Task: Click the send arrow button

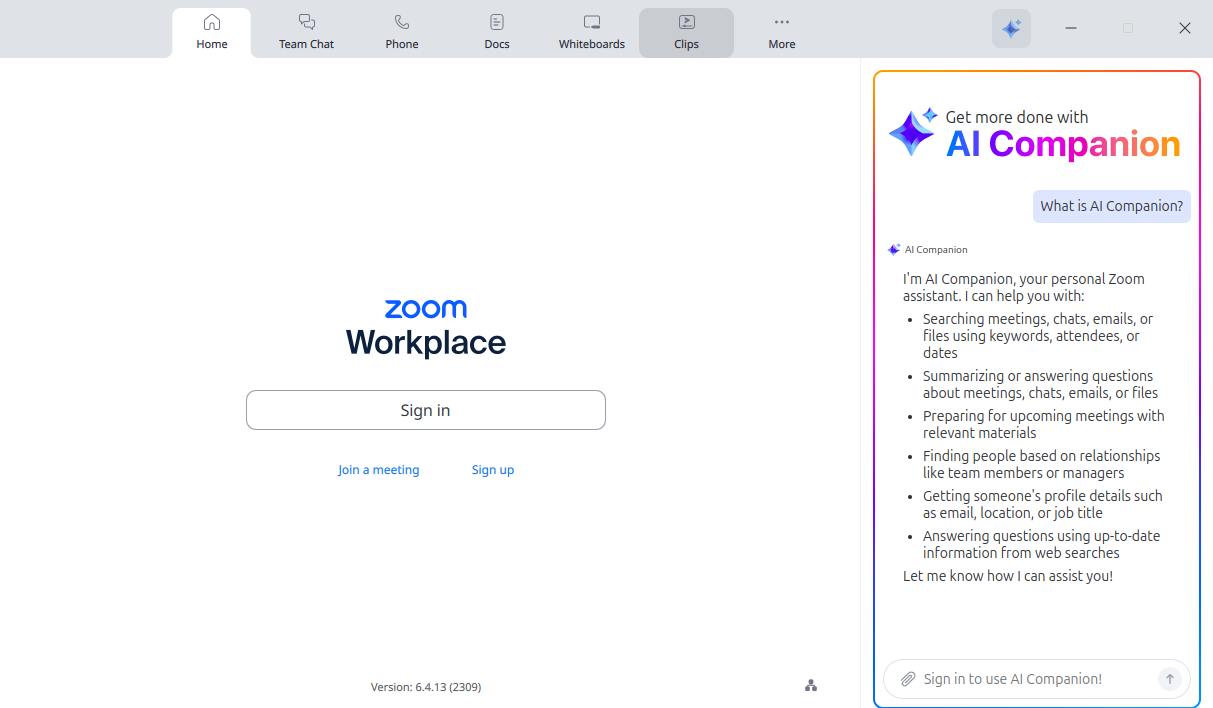Action: click(1169, 679)
